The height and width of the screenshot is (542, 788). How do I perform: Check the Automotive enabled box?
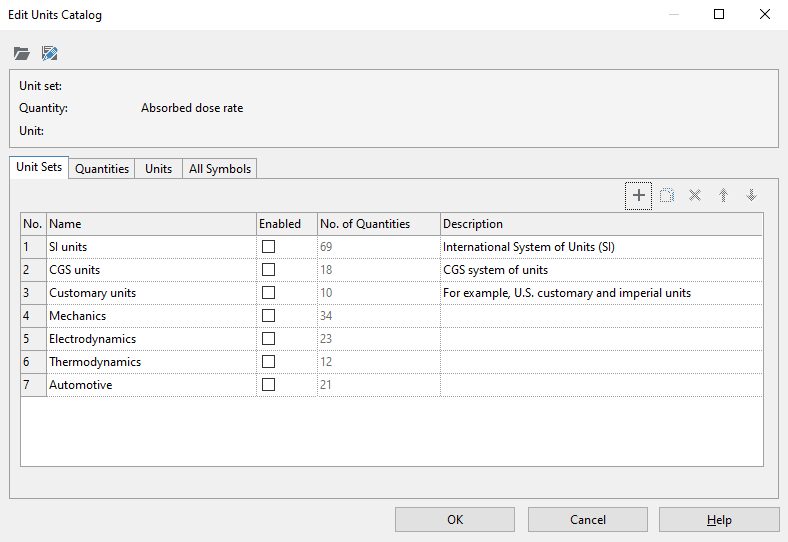pyautogui.click(x=268, y=385)
